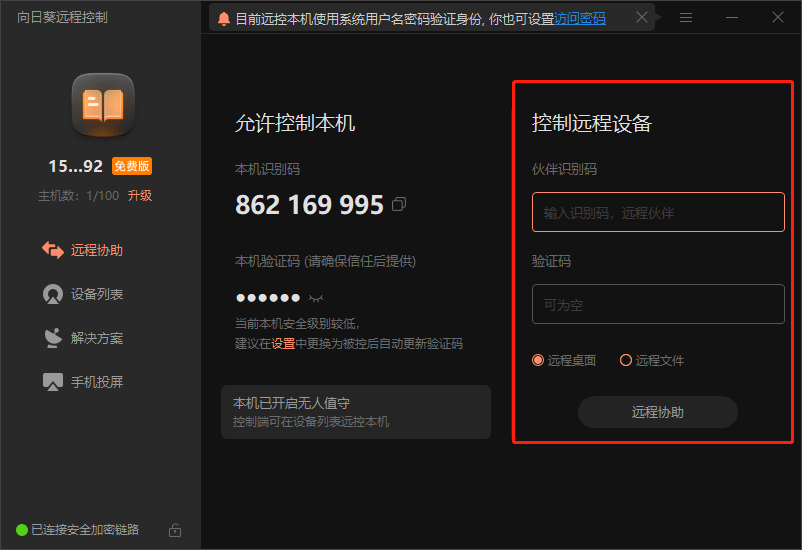Reveal the local verification code eye icon
802x550 pixels.
click(x=316, y=298)
